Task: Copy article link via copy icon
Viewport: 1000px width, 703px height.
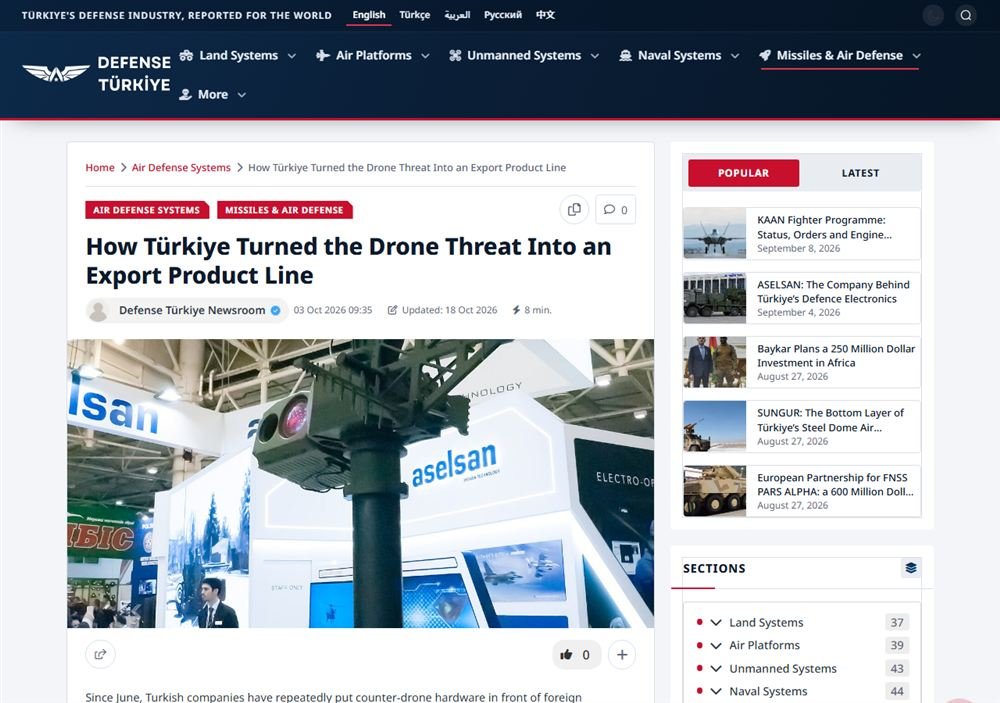Action: (574, 209)
